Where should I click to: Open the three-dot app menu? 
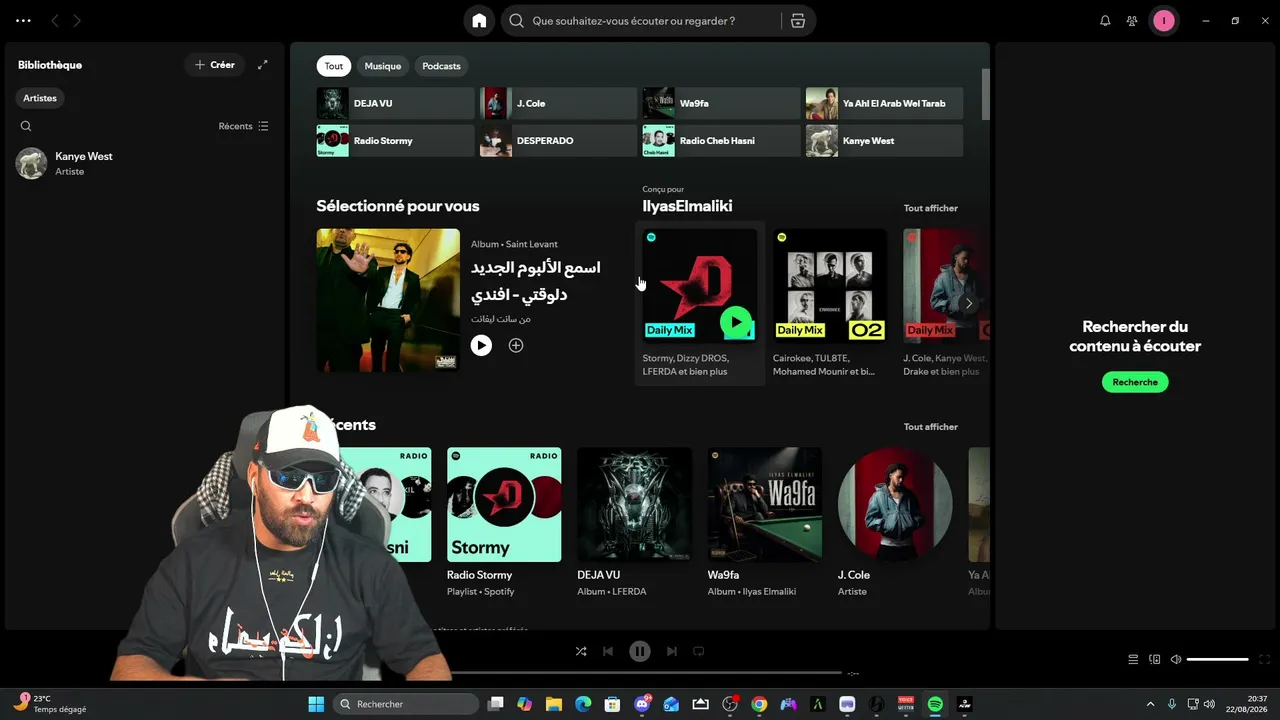pyautogui.click(x=23, y=21)
